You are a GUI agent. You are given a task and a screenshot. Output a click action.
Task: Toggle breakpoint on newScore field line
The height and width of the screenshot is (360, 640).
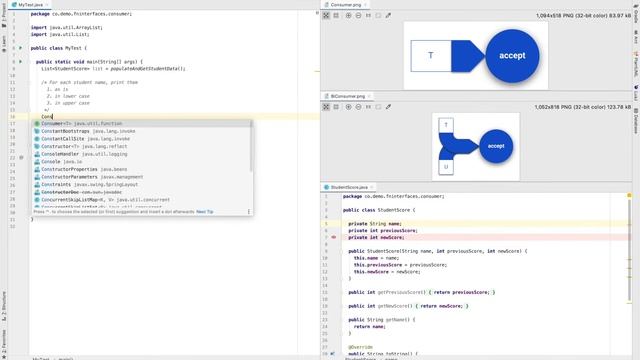pyautogui.click(x=333, y=237)
